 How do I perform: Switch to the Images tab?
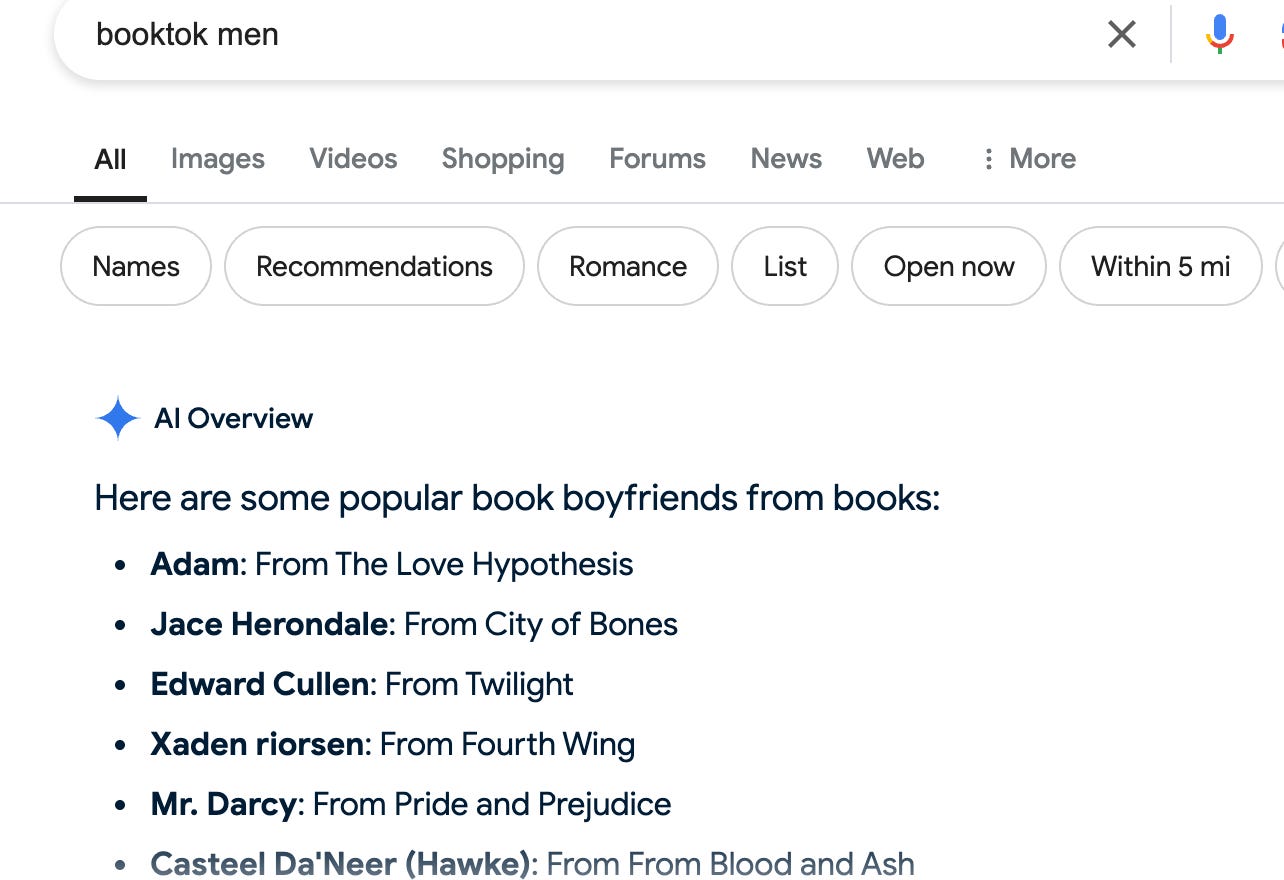tap(218, 159)
